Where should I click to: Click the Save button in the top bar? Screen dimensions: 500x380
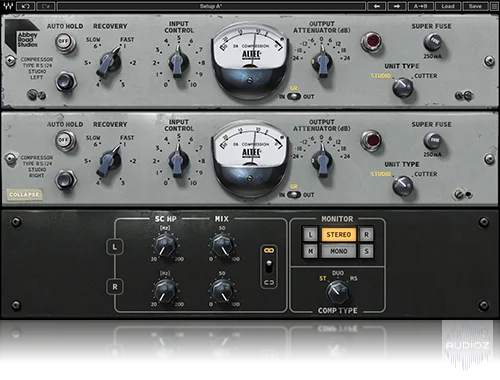tap(475, 6)
